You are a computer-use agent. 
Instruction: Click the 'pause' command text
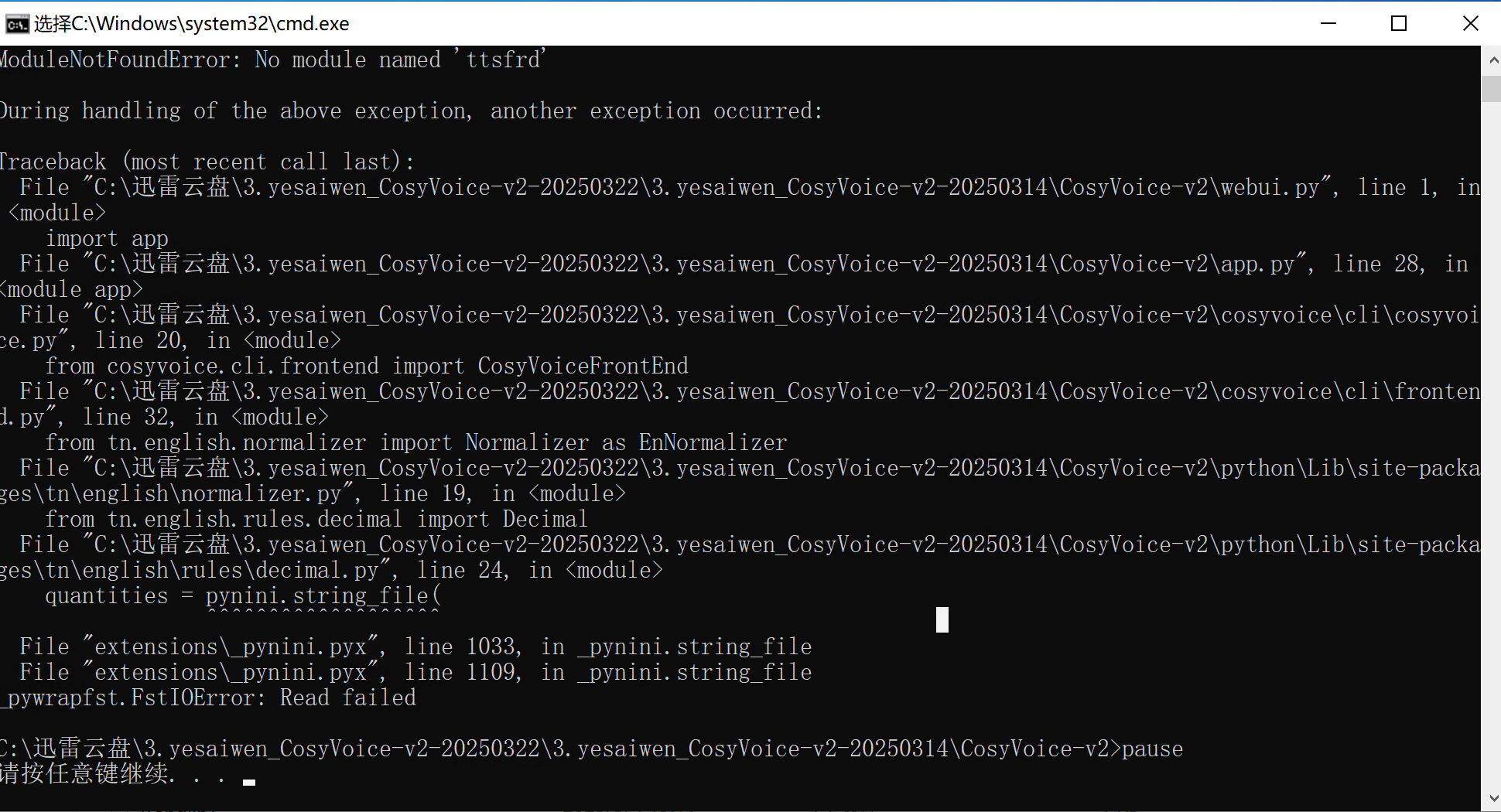click(x=1152, y=749)
